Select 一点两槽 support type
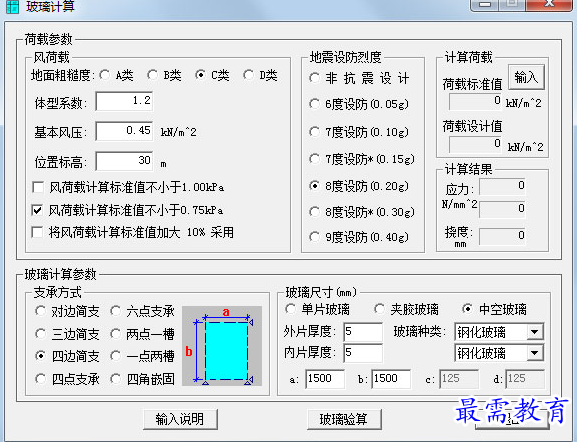Screen dimensions: 577x442 pyautogui.click(x=116, y=356)
